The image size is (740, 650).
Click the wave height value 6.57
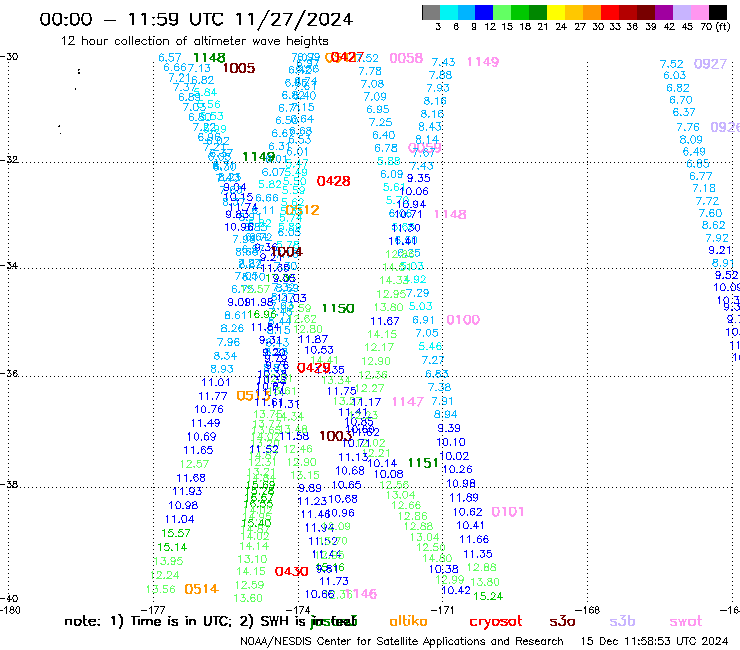(x=170, y=58)
